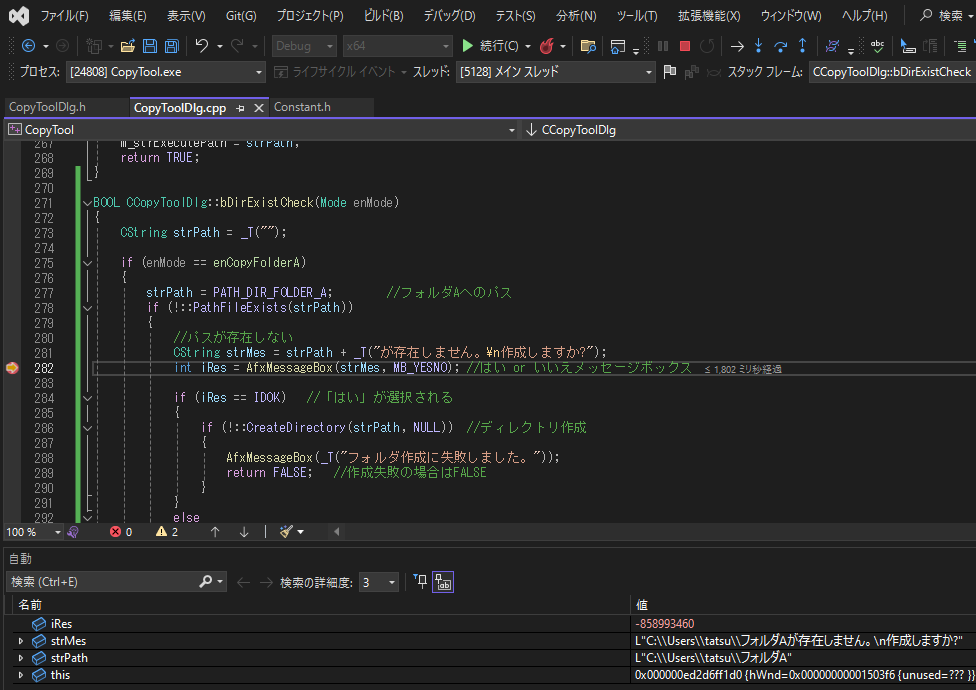Click the Step Out arrow icon
The width and height of the screenshot is (976, 690).
[x=802, y=46]
